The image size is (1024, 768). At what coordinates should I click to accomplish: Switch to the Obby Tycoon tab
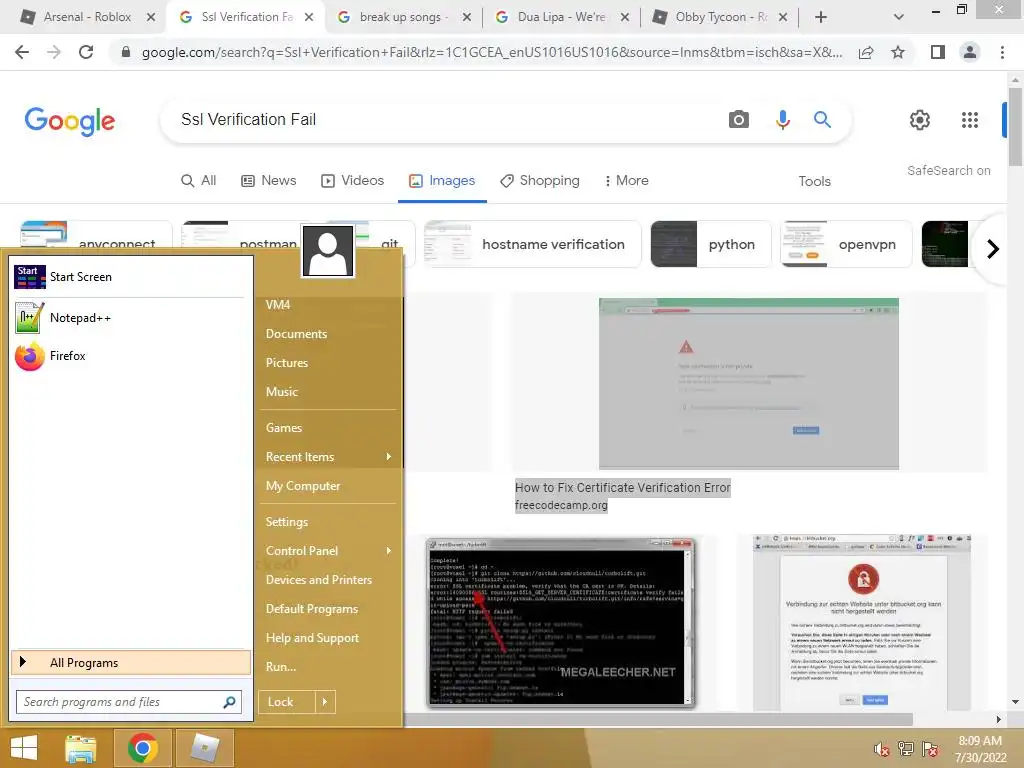coord(720,17)
